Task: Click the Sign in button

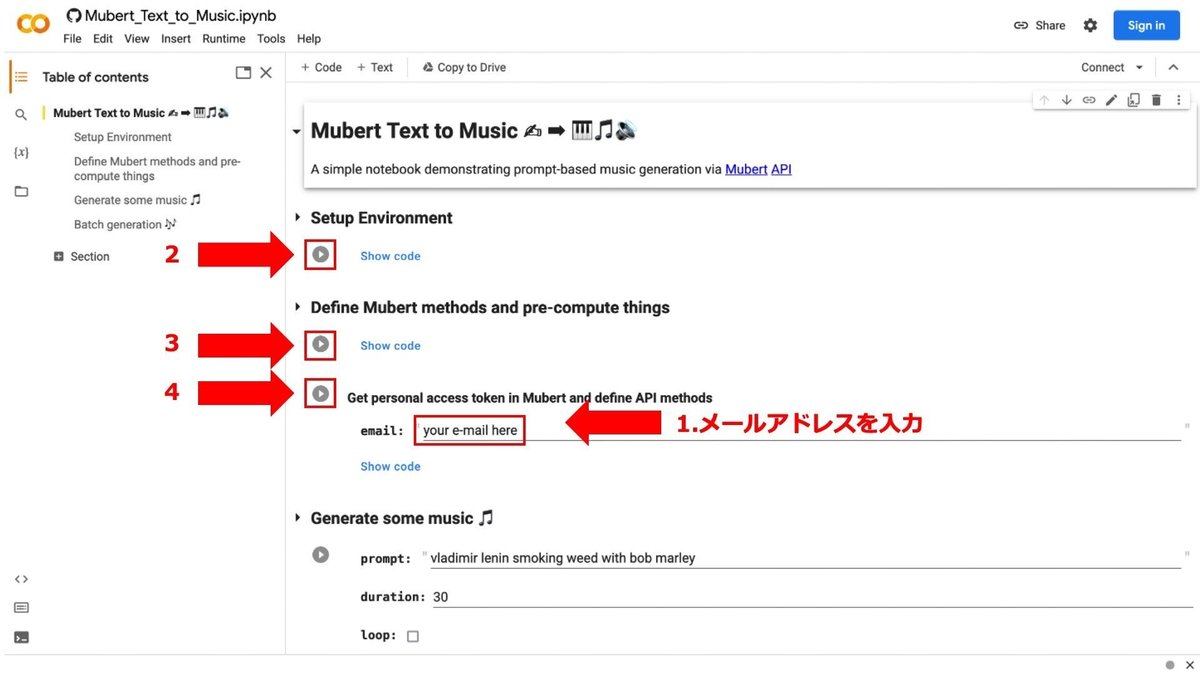Action: pos(1146,25)
